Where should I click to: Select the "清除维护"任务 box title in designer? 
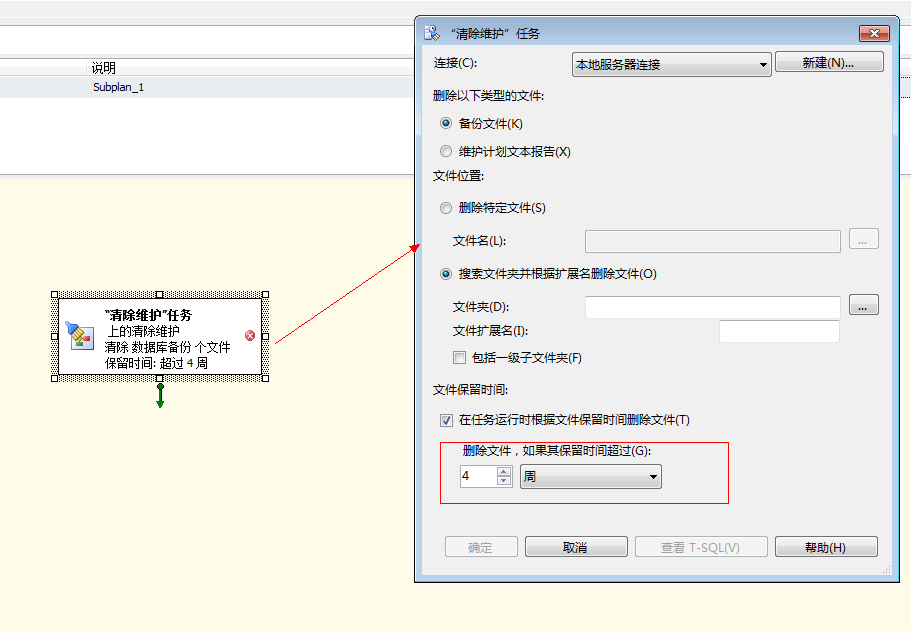pyautogui.click(x=148, y=315)
